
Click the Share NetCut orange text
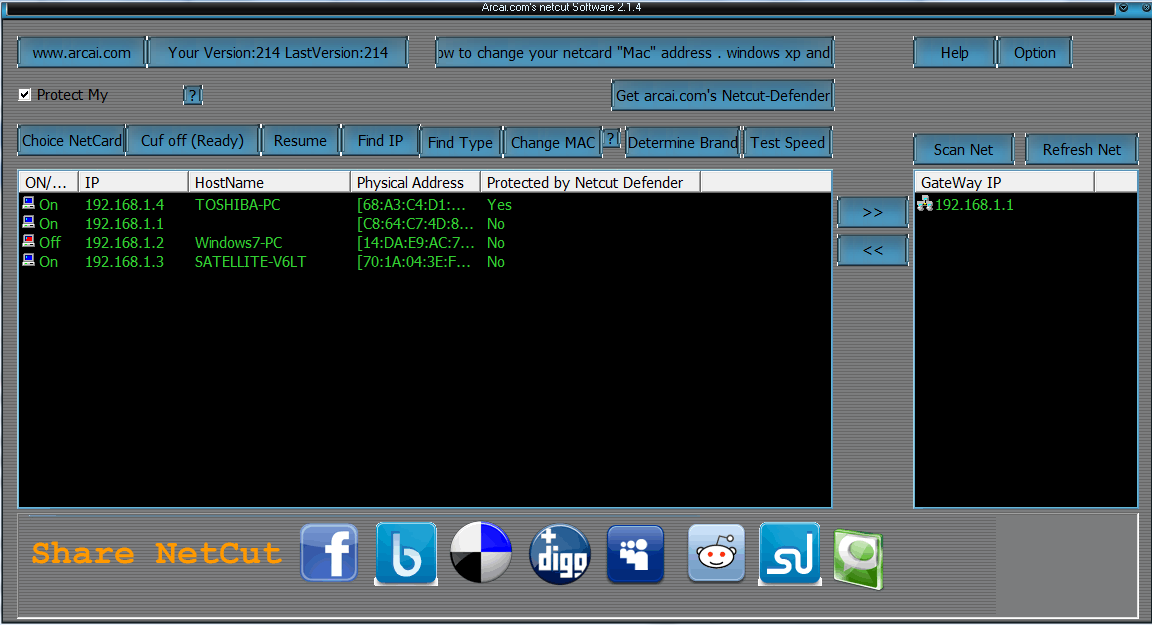pyautogui.click(x=156, y=553)
